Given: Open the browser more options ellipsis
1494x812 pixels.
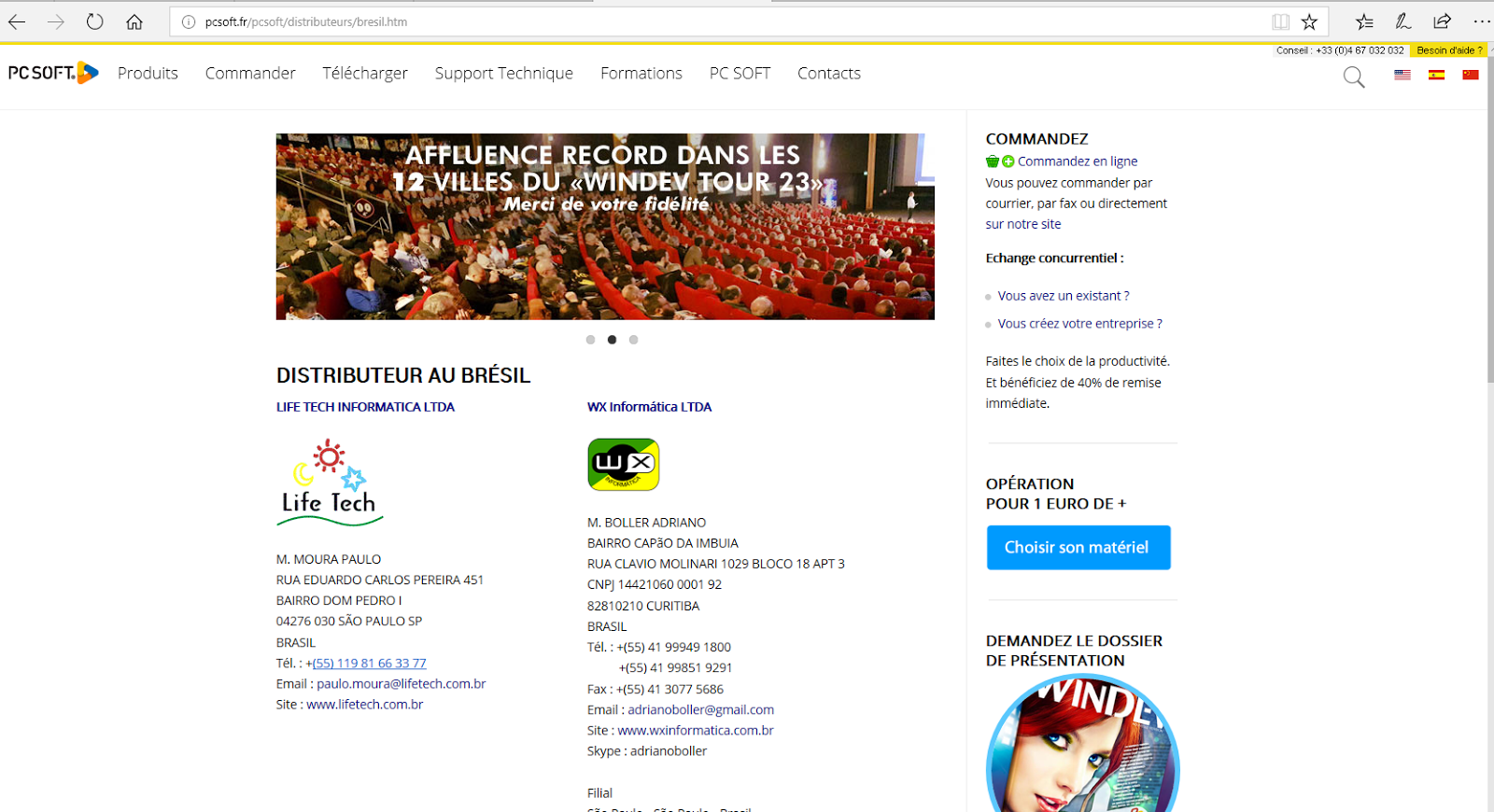Looking at the screenshot, I should tap(1482, 21).
